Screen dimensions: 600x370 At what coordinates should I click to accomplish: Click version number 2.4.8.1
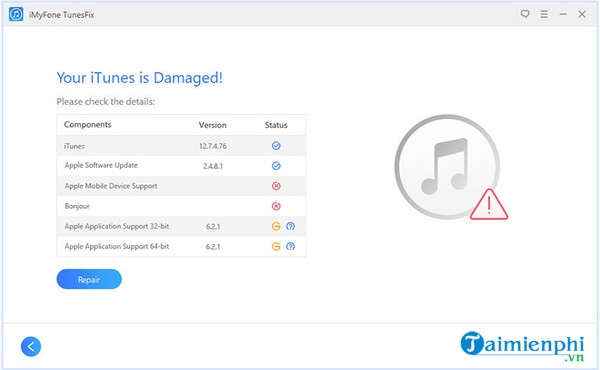point(213,166)
